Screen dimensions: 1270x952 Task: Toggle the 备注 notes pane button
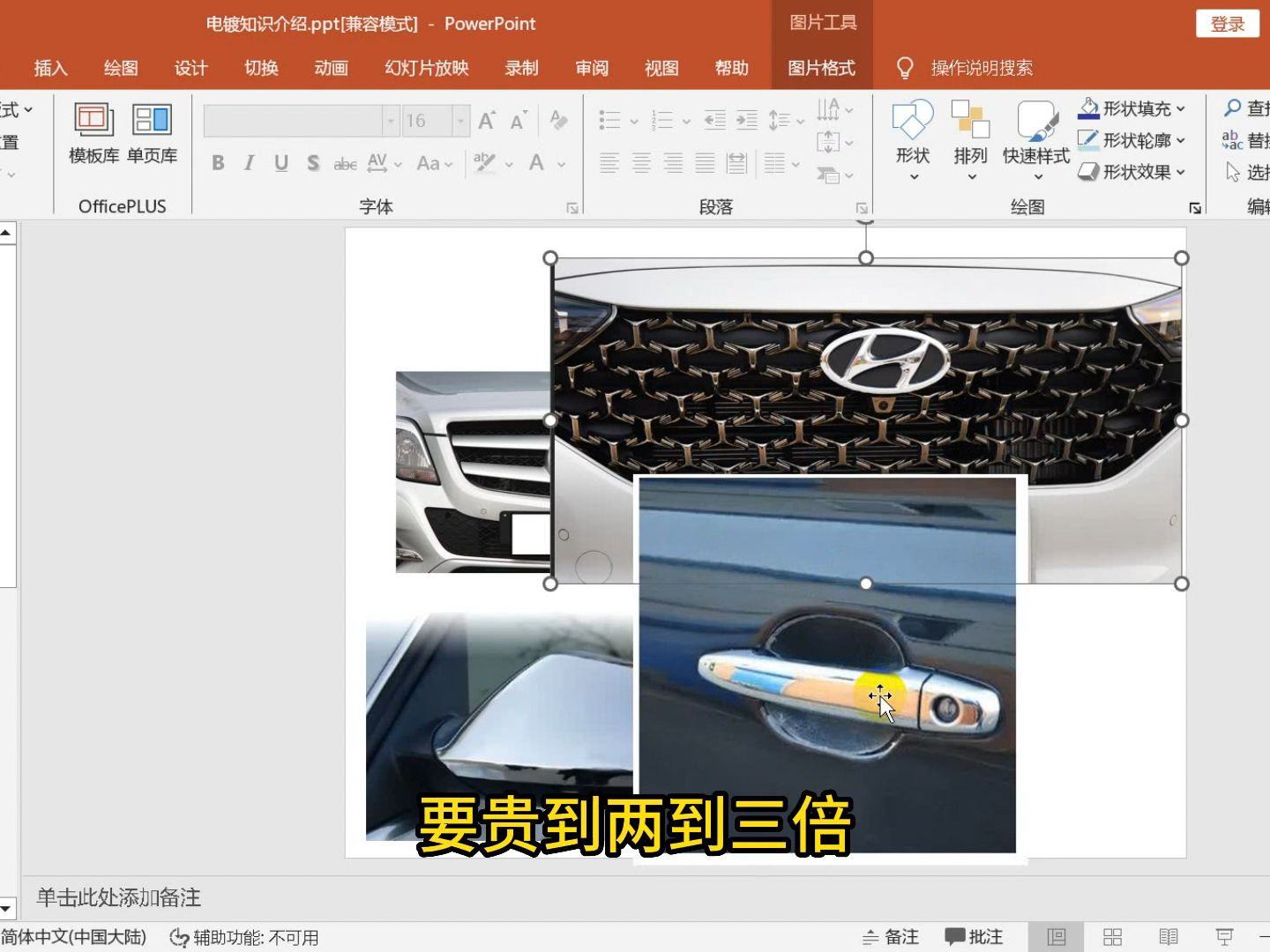point(891,937)
